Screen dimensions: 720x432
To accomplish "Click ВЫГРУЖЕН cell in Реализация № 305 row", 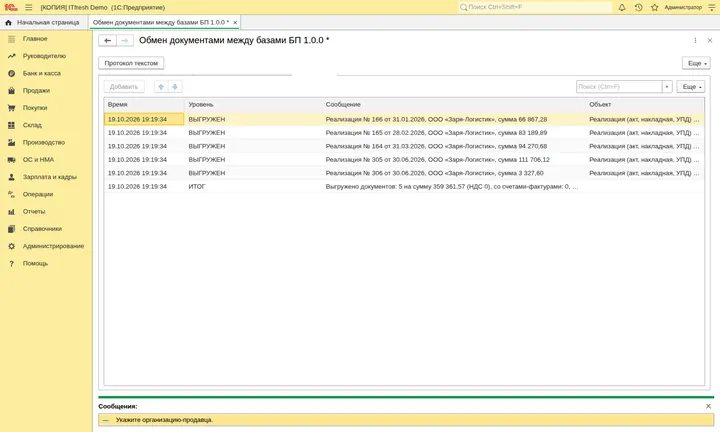I will [x=253, y=160].
